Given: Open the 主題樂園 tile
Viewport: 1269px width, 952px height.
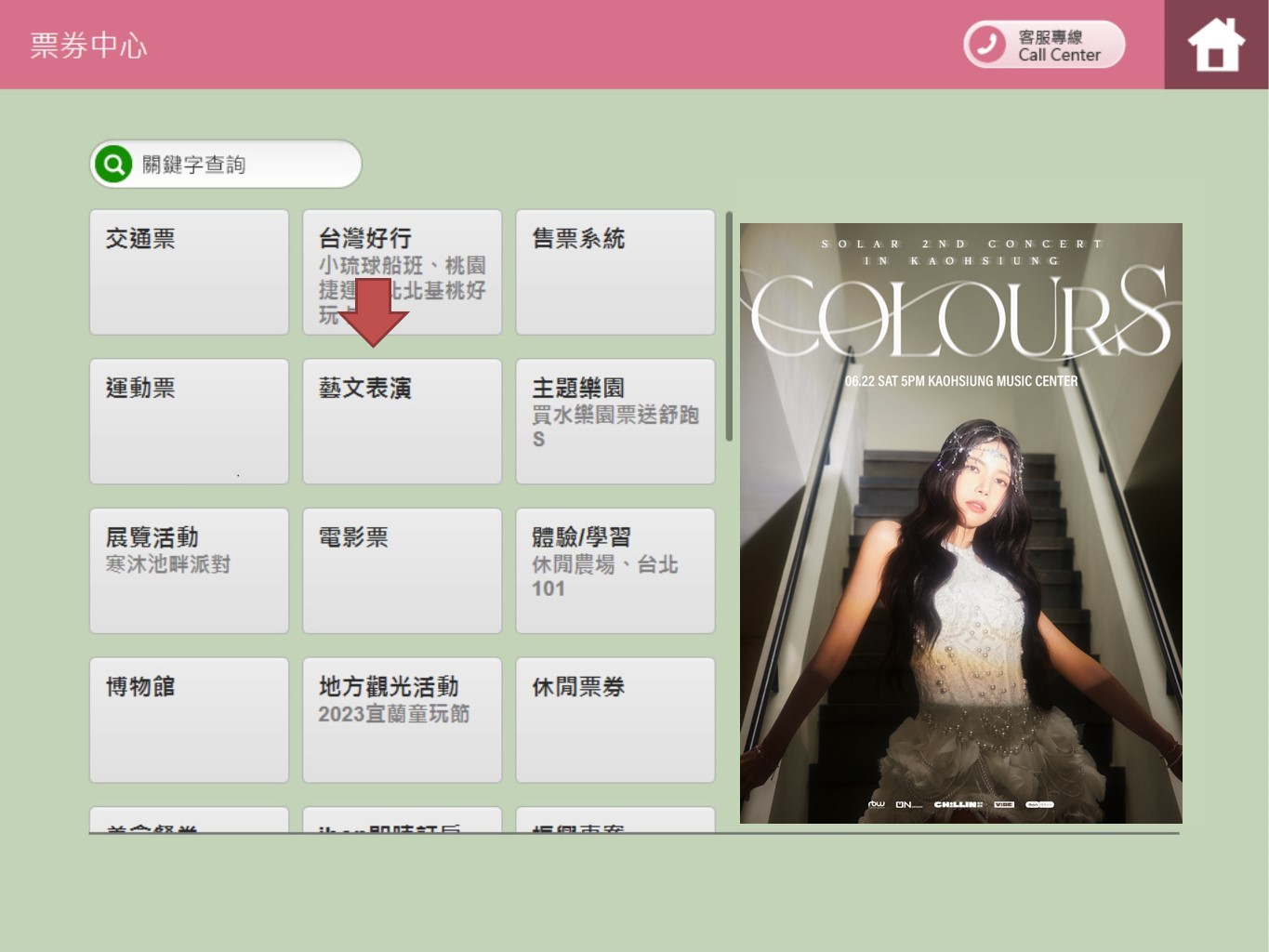Looking at the screenshot, I should 615,421.
